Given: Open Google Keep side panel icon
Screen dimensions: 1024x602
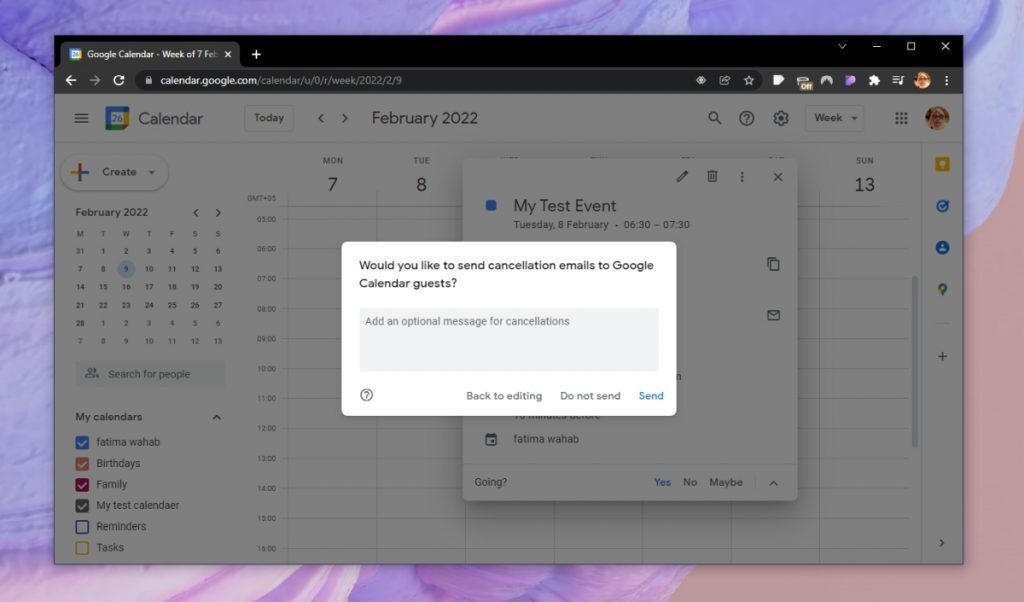Looking at the screenshot, I should click(942, 164).
